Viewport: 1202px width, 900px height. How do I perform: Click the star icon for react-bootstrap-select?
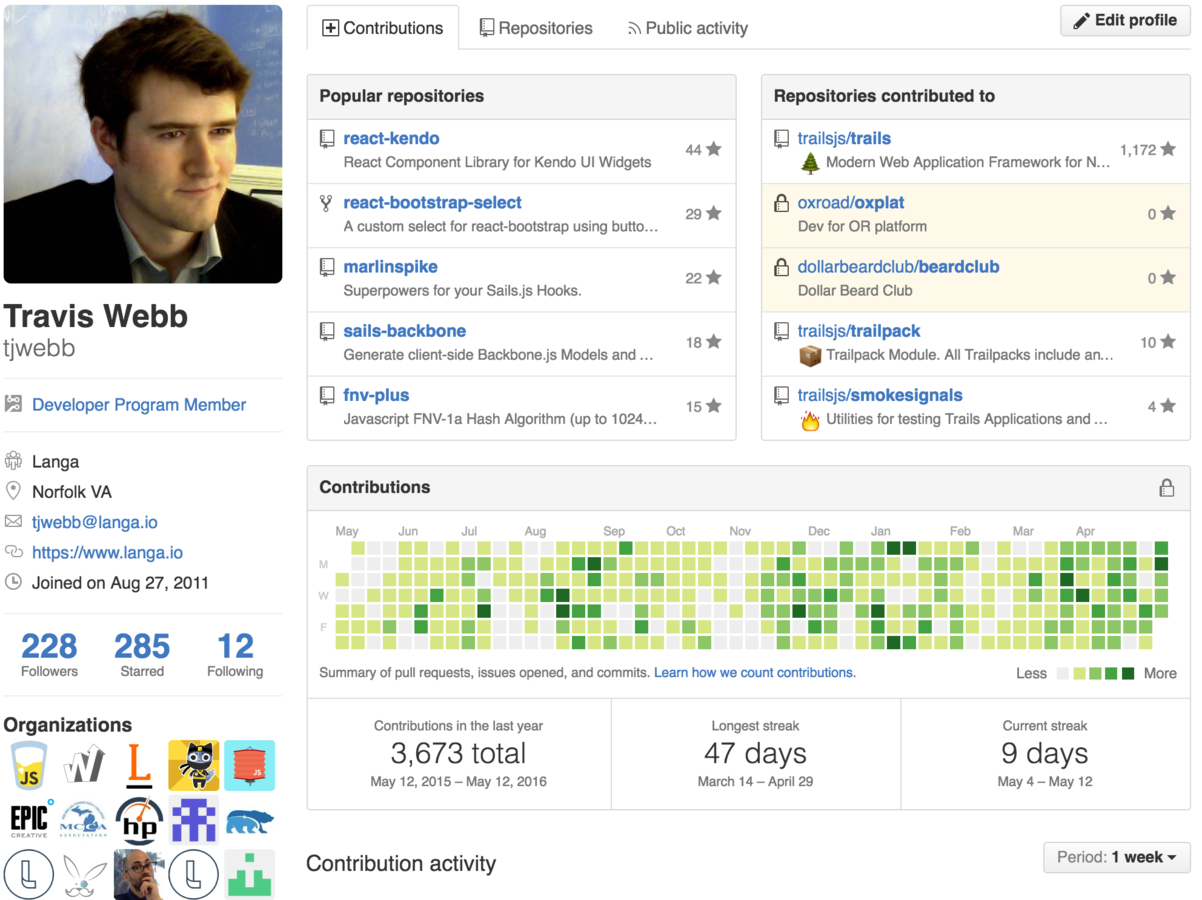tap(714, 213)
